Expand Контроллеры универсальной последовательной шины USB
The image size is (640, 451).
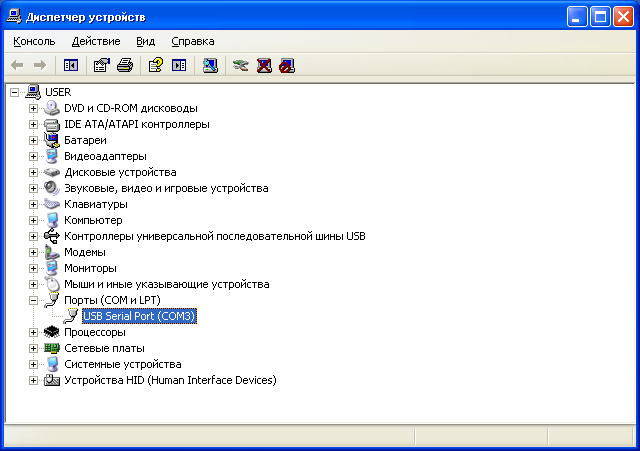(33, 236)
